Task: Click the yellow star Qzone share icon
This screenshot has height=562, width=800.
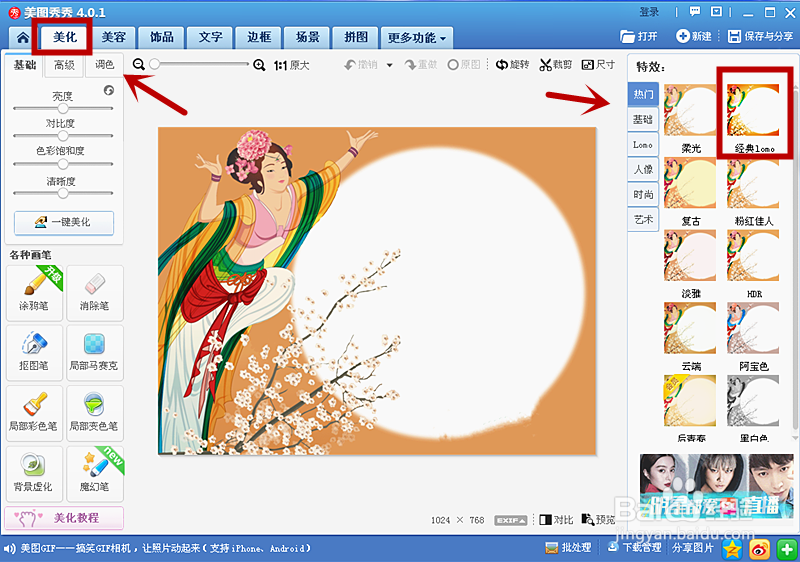Action: tap(732, 549)
